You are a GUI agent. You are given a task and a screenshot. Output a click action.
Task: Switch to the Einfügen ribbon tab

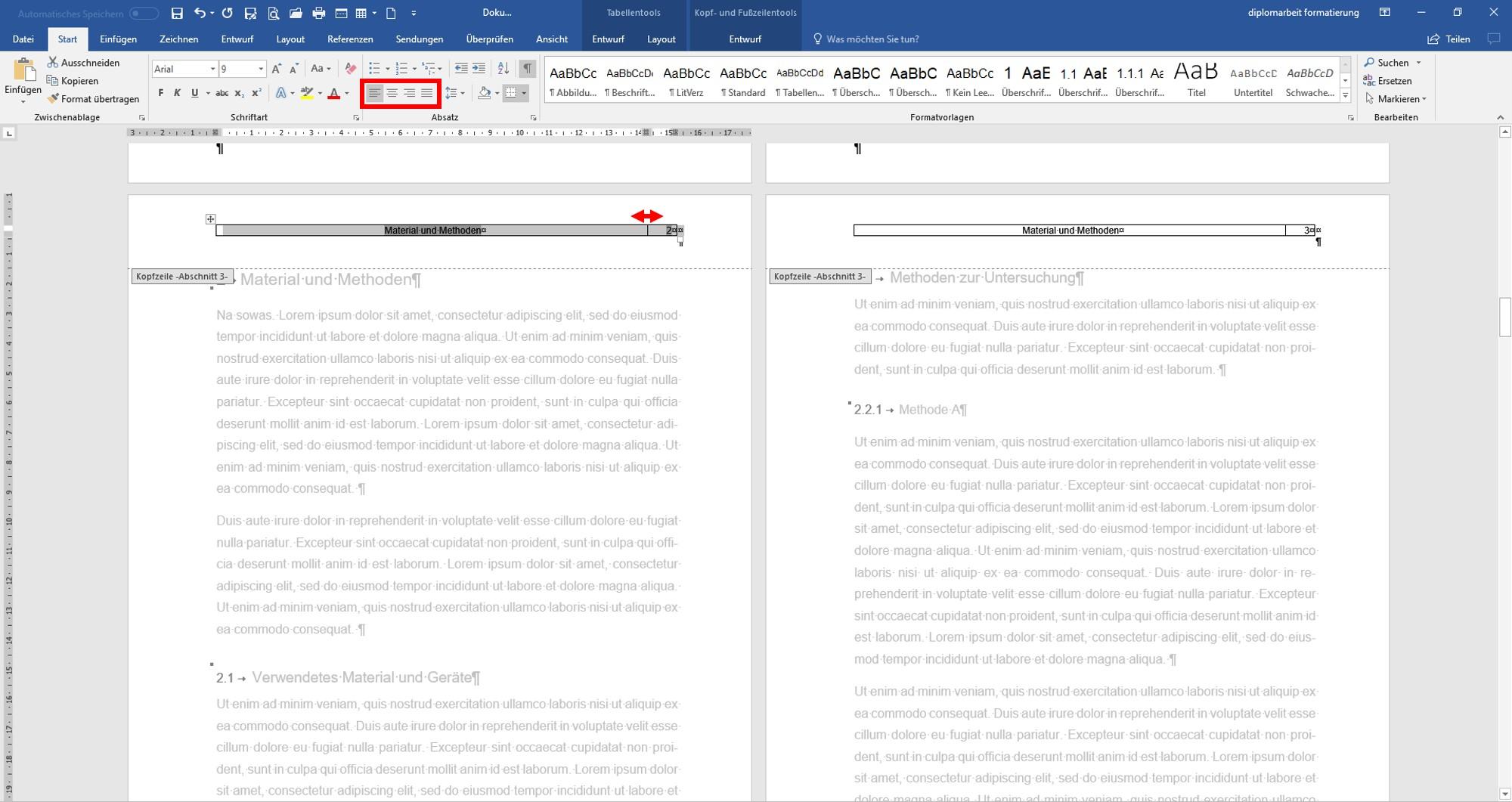(x=119, y=39)
